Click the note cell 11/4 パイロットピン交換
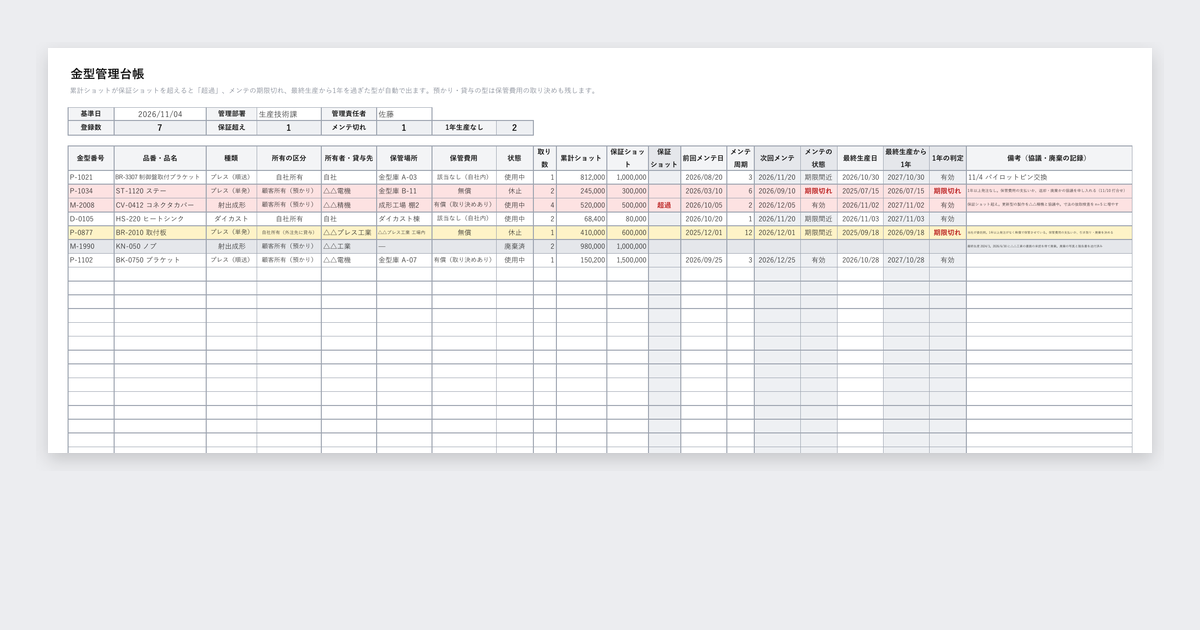The height and width of the screenshot is (630, 1200). [x=1049, y=177]
